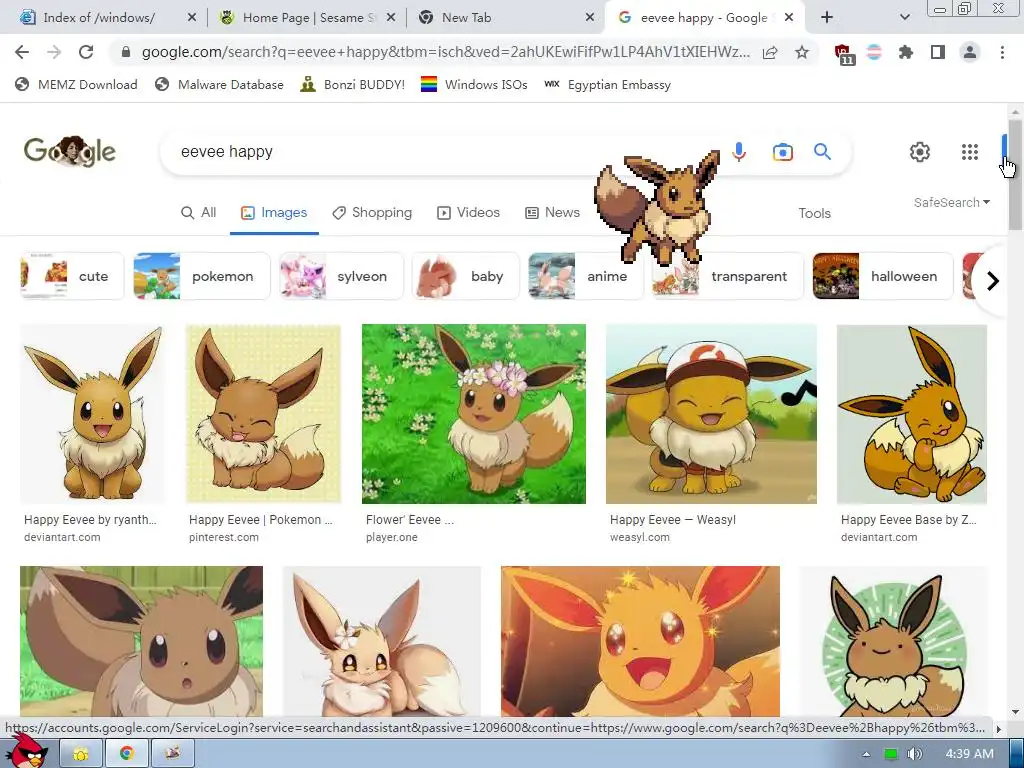Open the News results tab
Viewport: 1024px width, 768px height.
pyautogui.click(x=552, y=213)
